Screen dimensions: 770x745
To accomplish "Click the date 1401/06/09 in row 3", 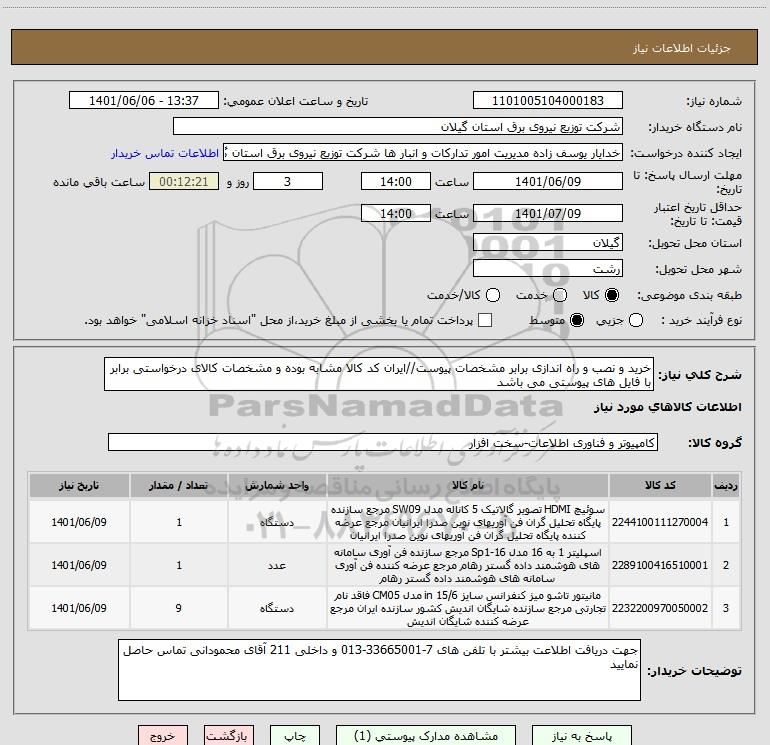I will coord(79,608).
